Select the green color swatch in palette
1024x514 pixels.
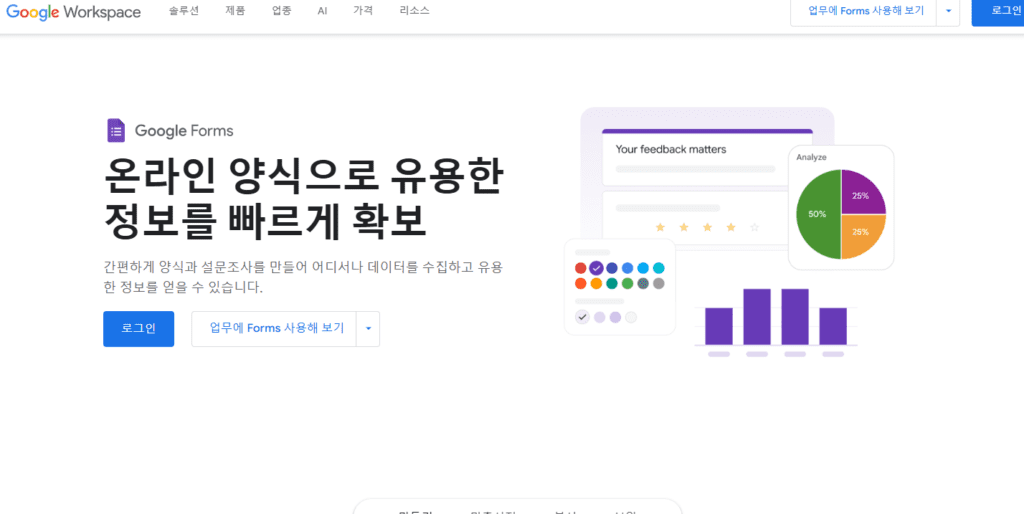point(628,283)
